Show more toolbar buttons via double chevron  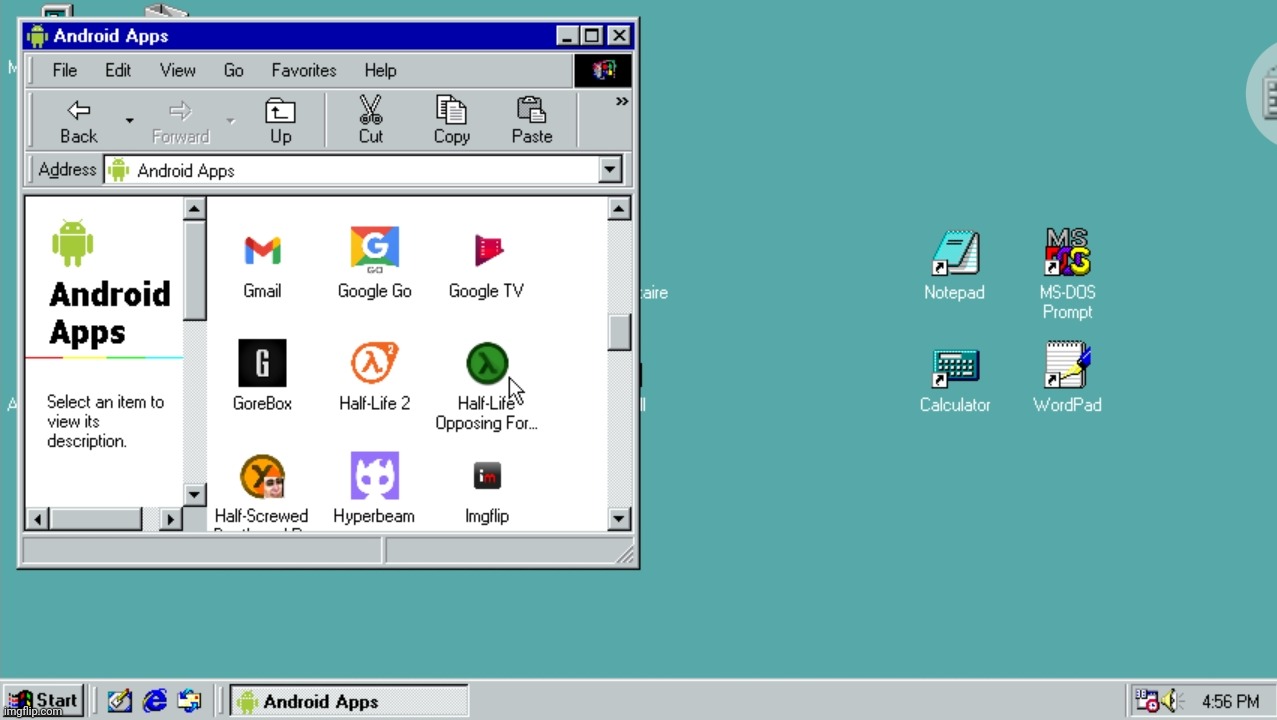622,101
